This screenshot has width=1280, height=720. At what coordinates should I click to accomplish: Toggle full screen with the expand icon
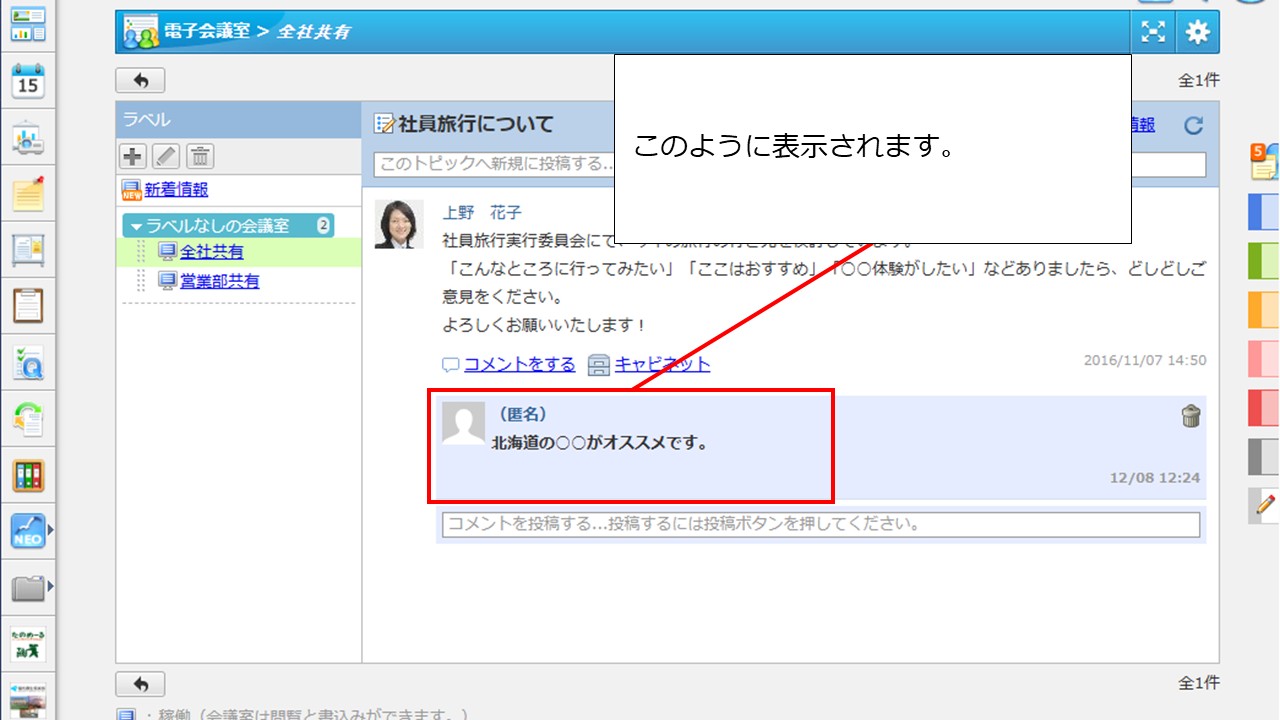(1154, 32)
